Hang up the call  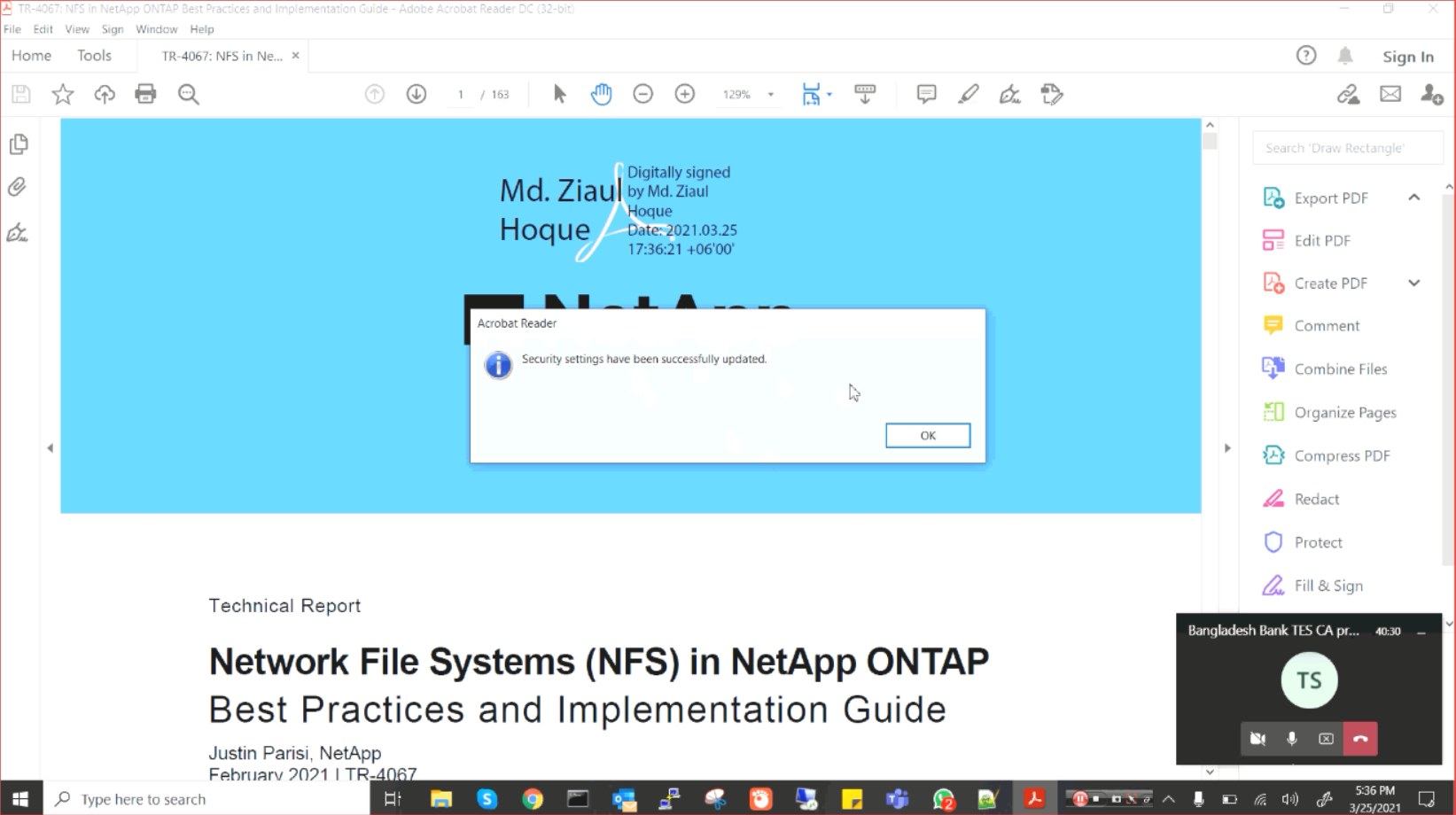(1360, 739)
